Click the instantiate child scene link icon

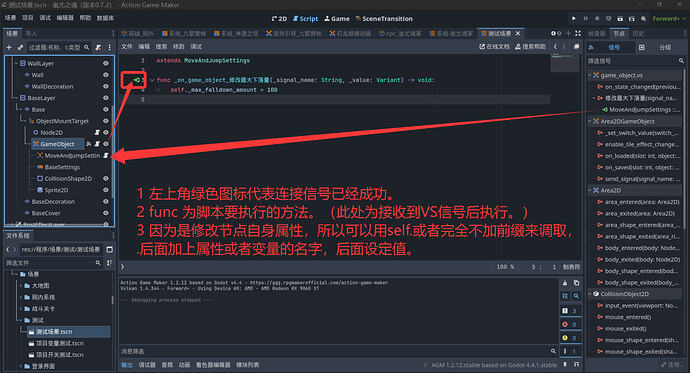20,47
